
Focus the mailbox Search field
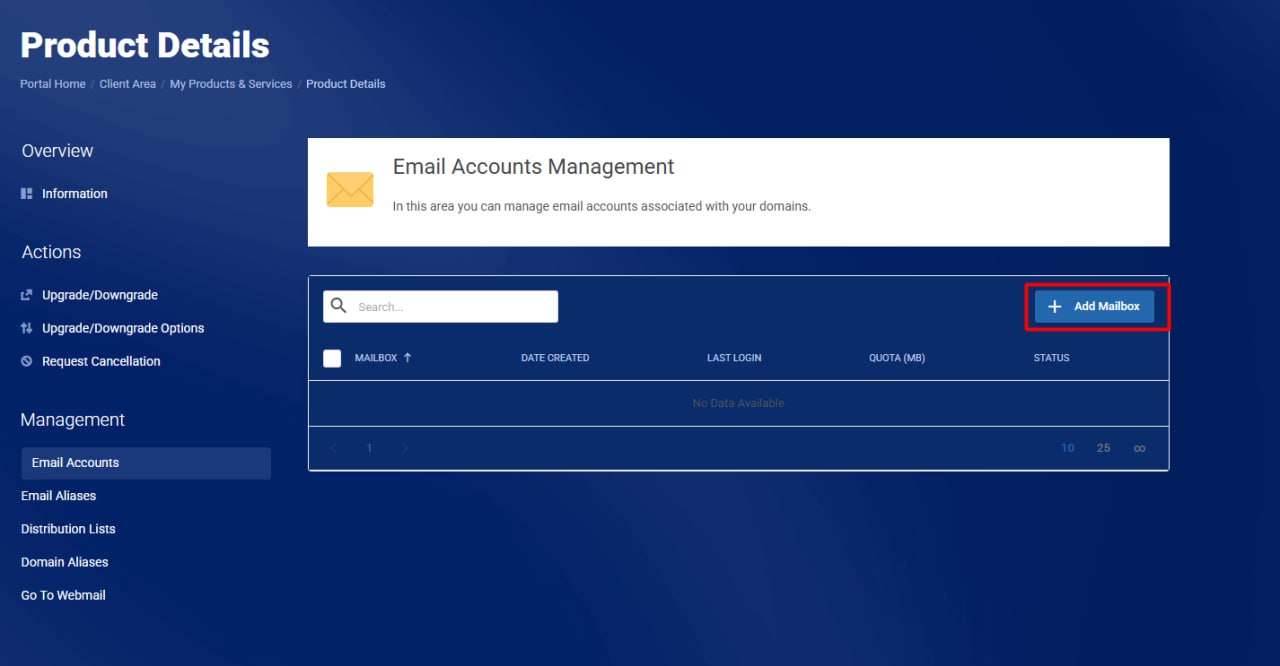point(440,307)
